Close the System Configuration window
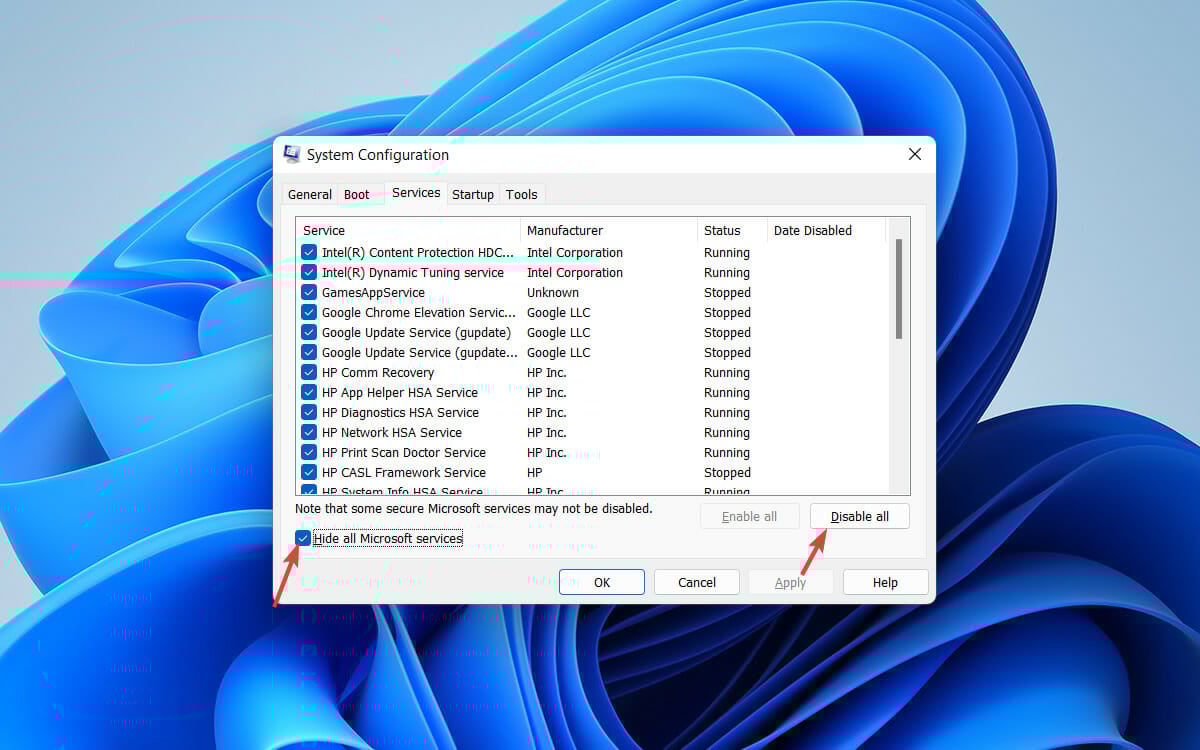 point(914,154)
